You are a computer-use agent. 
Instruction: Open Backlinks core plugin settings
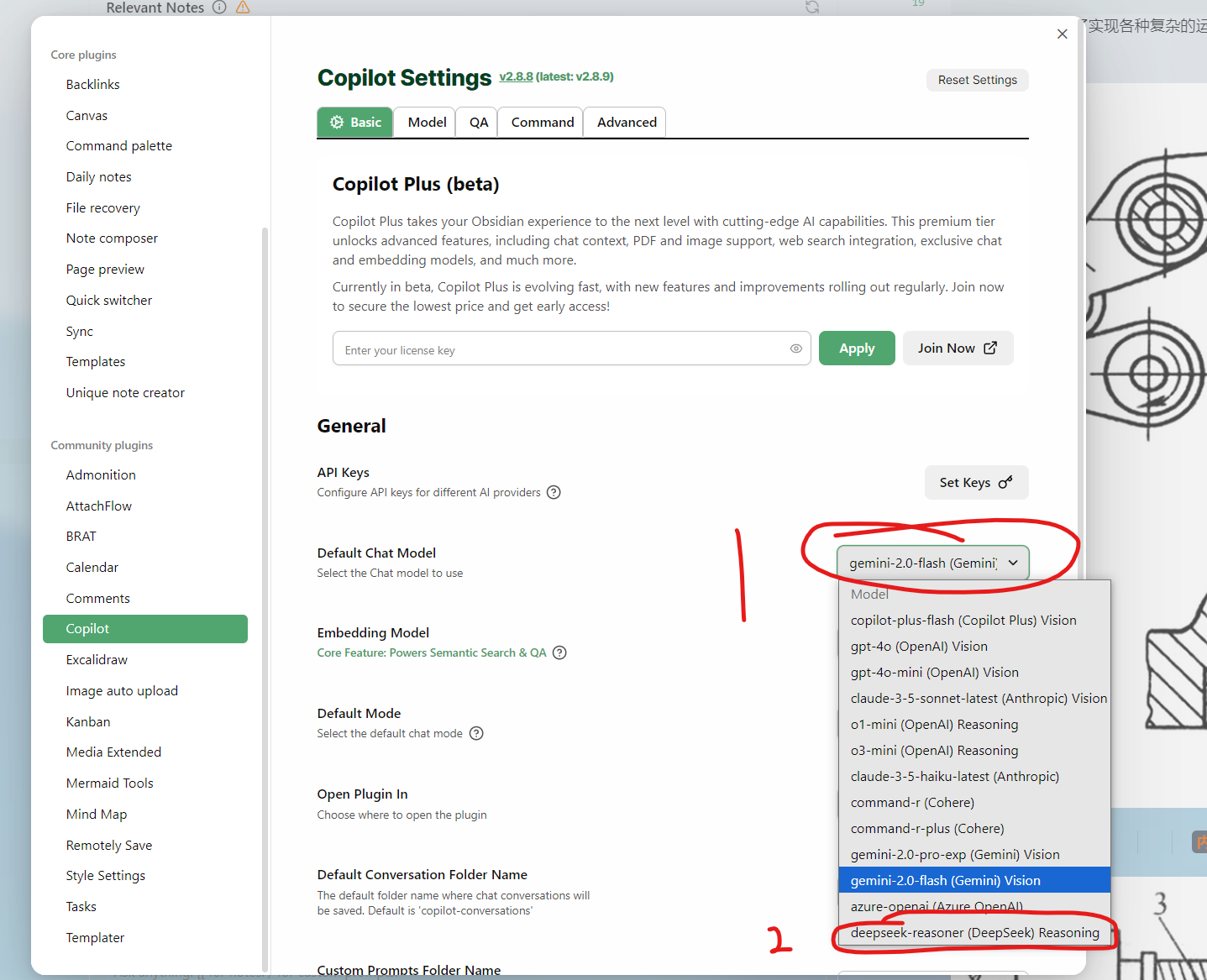[x=145, y=85]
